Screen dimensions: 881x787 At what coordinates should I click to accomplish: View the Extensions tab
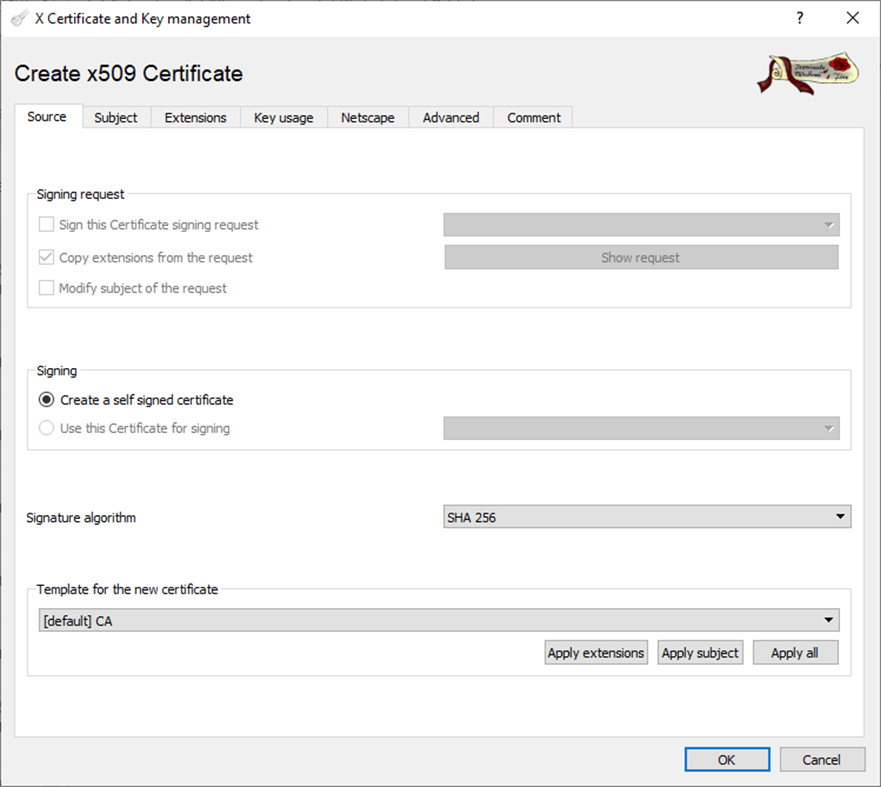195,117
